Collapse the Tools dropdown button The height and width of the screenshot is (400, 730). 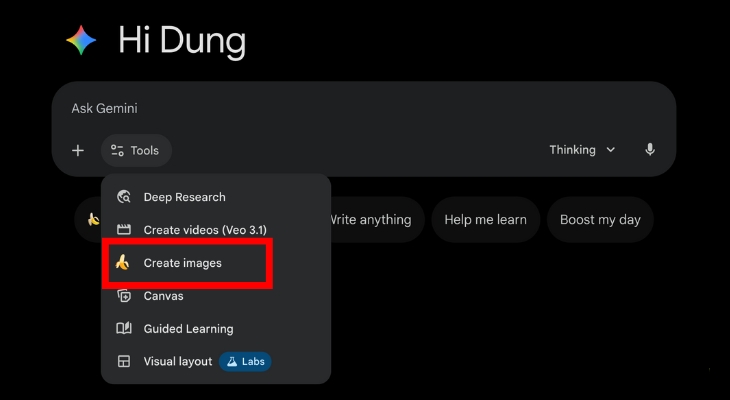point(136,151)
